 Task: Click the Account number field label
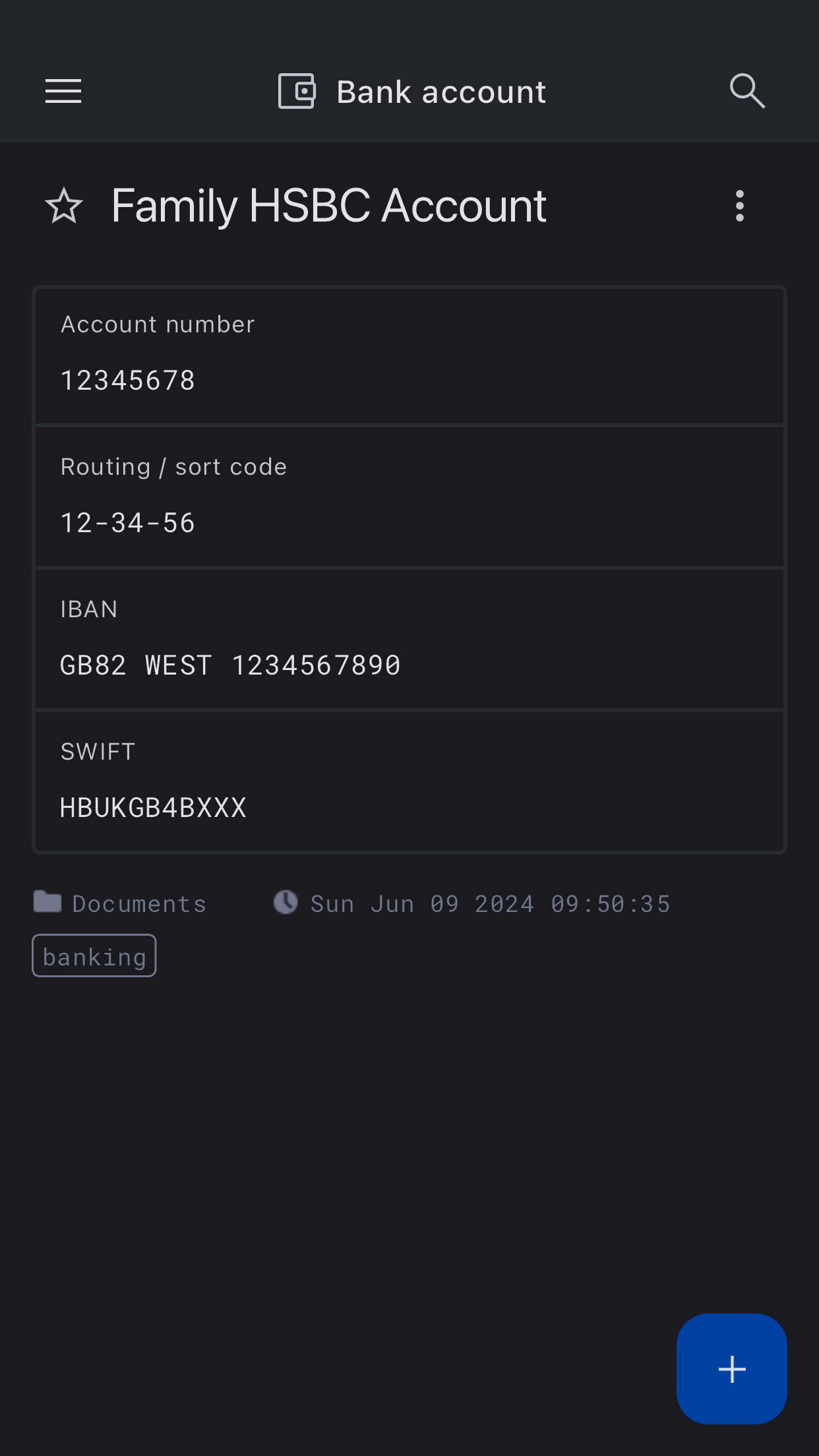158,324
